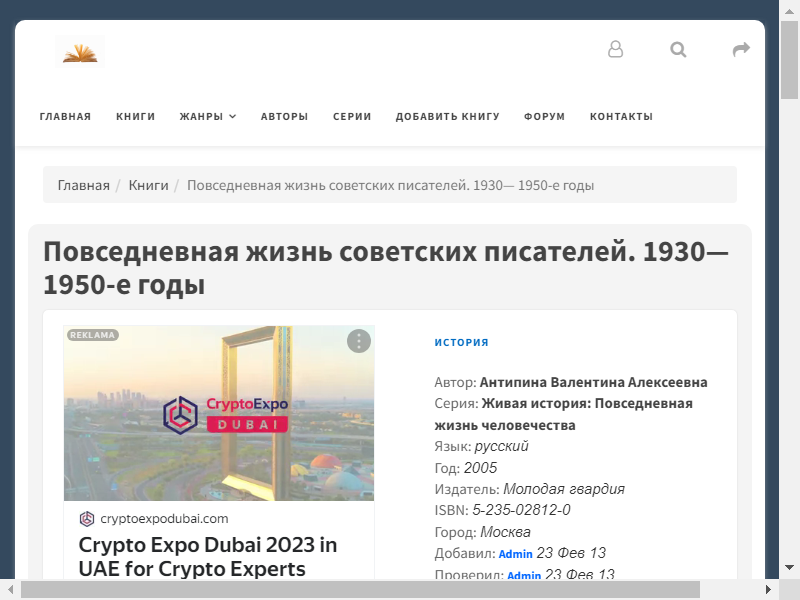This screenshot has height=600, width=800.
Task: Open the Серии menu item
Action: [352, 116]
